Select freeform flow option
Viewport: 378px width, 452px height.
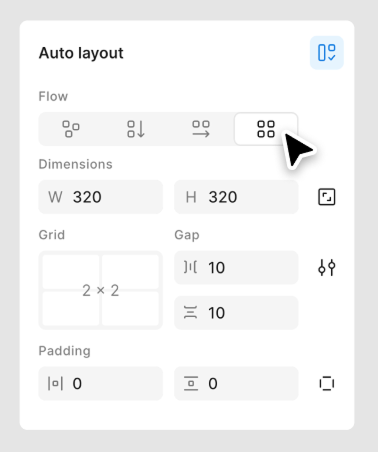tap(71, 129)
